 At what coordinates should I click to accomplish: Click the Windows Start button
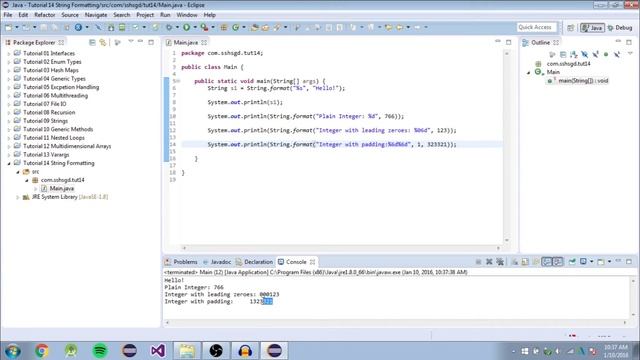tap(13, 351)
